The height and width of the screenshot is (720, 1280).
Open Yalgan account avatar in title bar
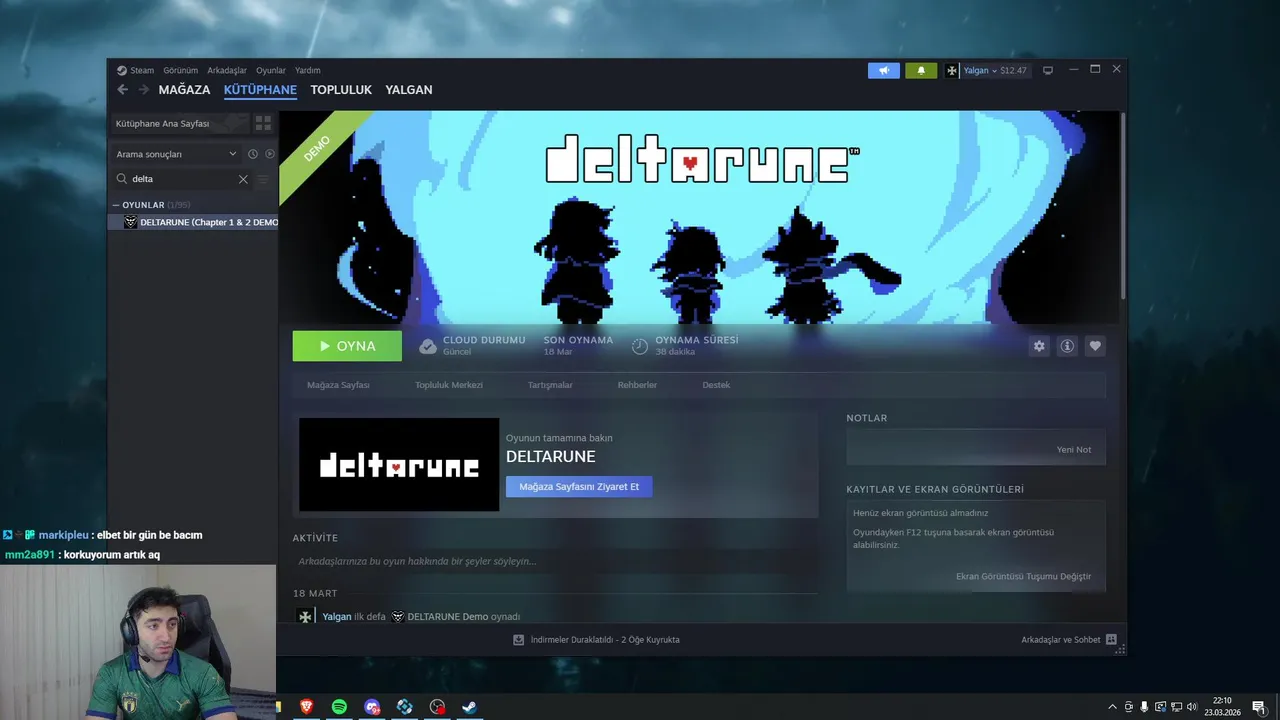(952, 70)
